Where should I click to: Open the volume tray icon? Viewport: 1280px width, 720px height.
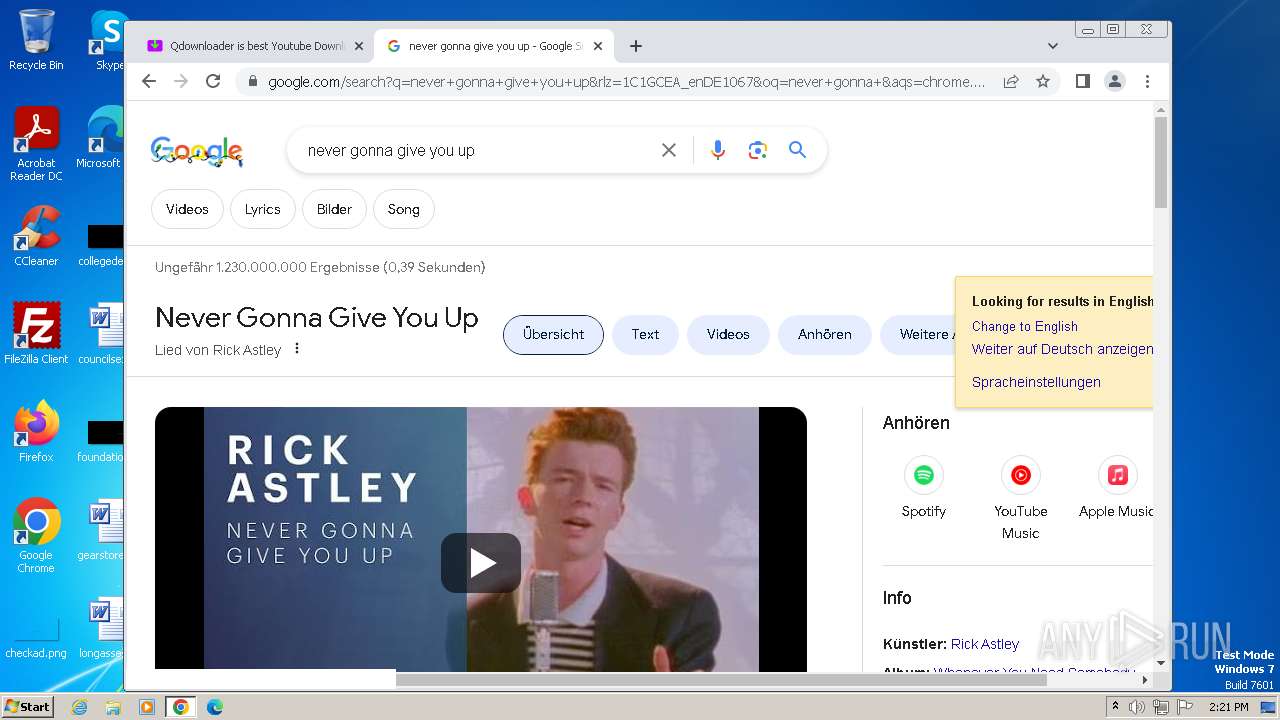(1137, 707)
